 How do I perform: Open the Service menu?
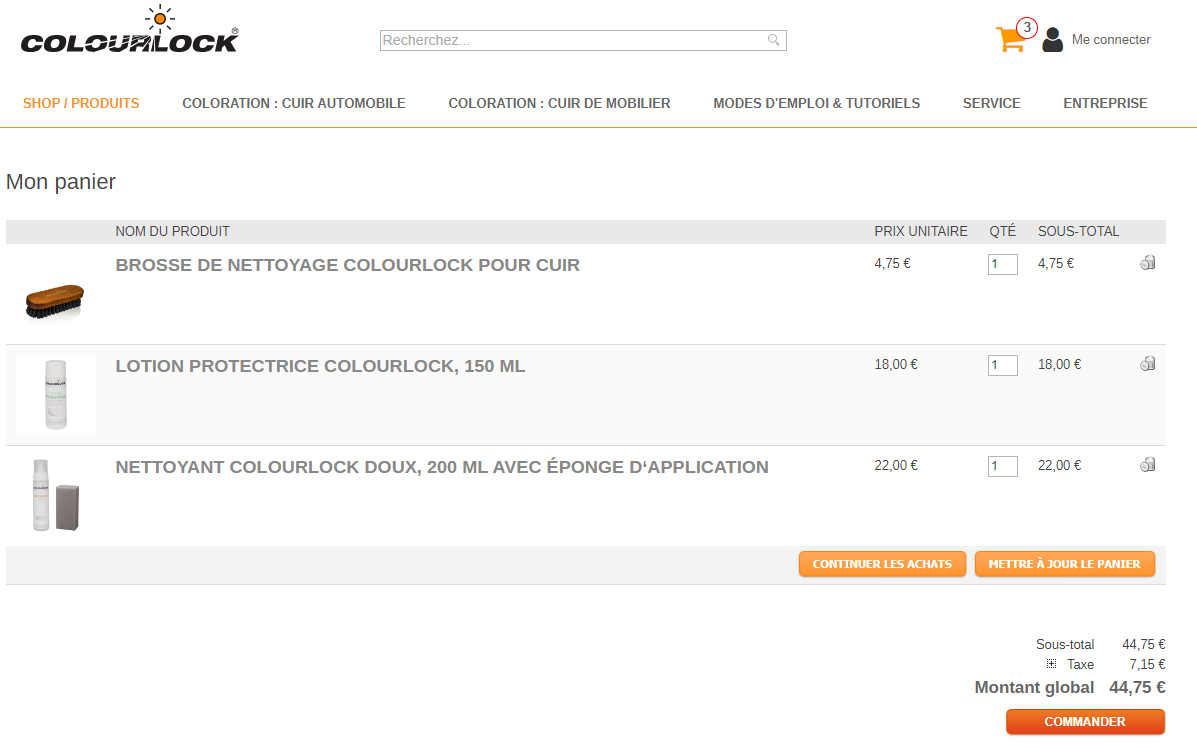[x=992, y=103]
